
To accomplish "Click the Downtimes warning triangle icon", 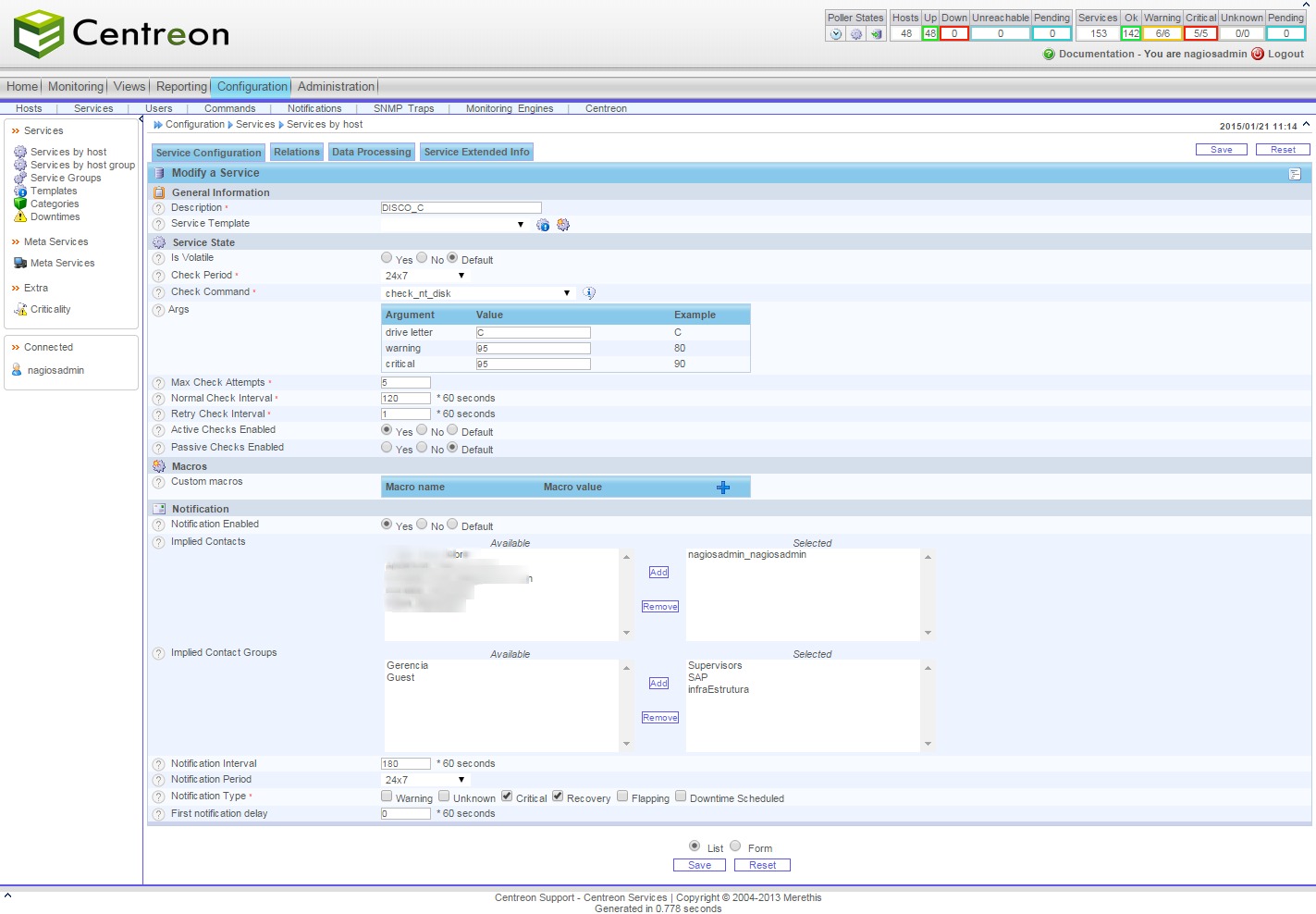I will point(20,216).
